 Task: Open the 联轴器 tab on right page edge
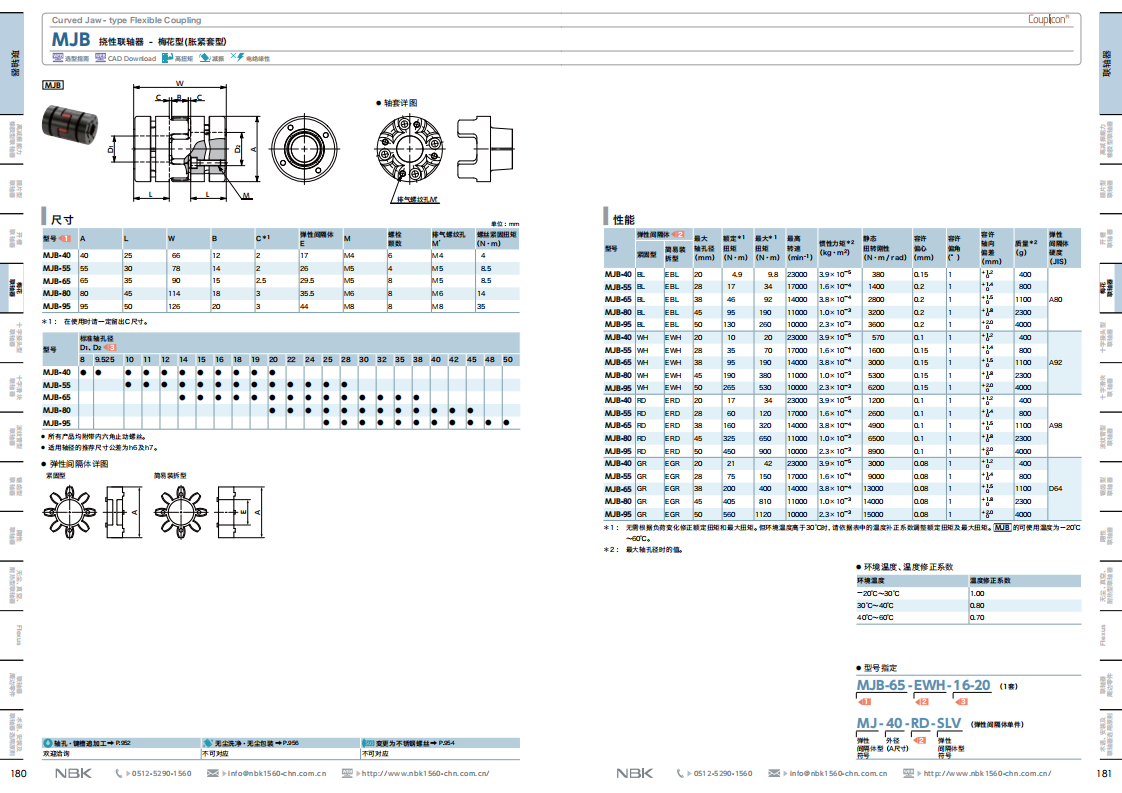point(1110,63)
